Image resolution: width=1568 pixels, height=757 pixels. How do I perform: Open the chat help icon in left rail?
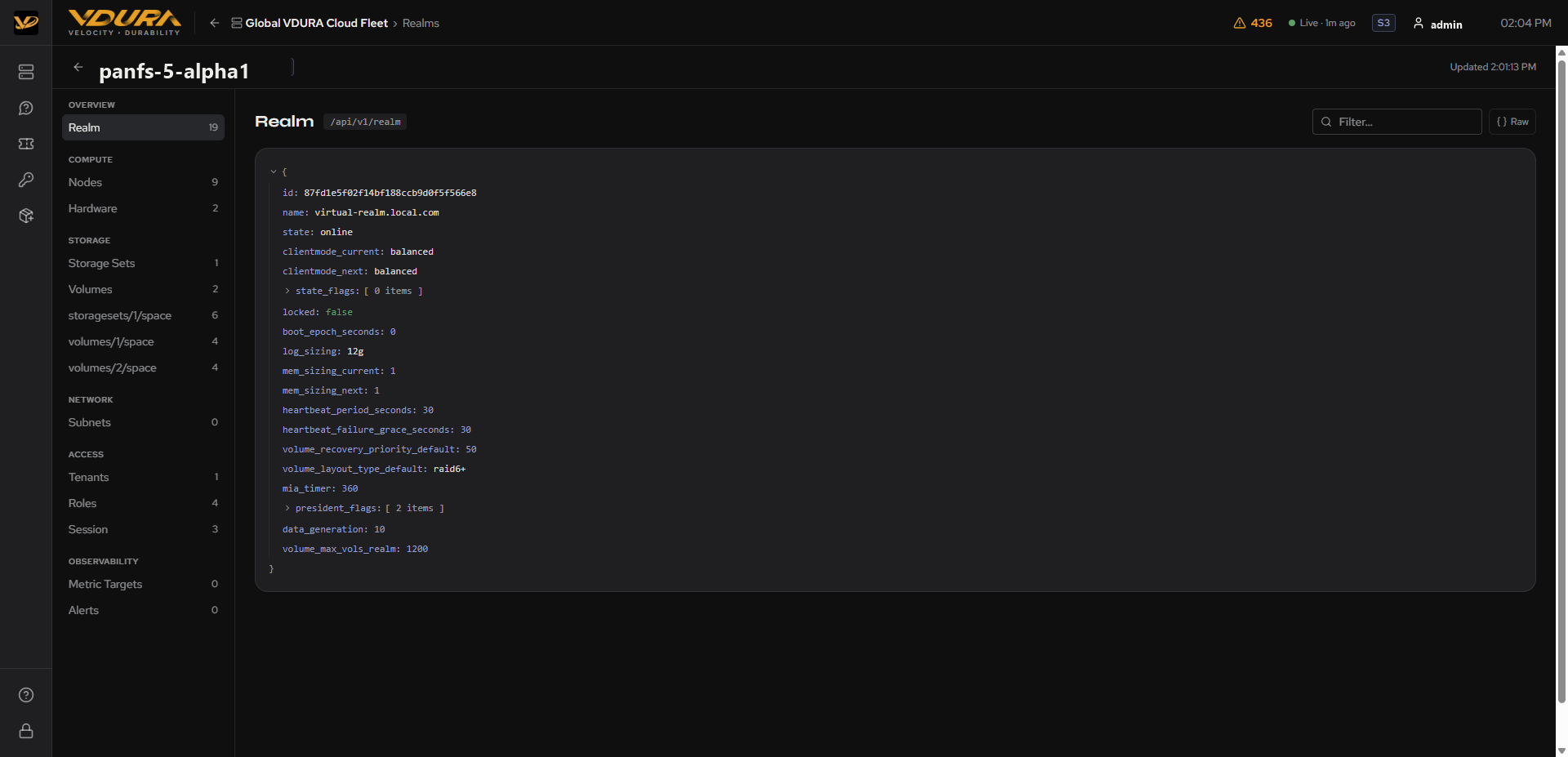point(26,108)
